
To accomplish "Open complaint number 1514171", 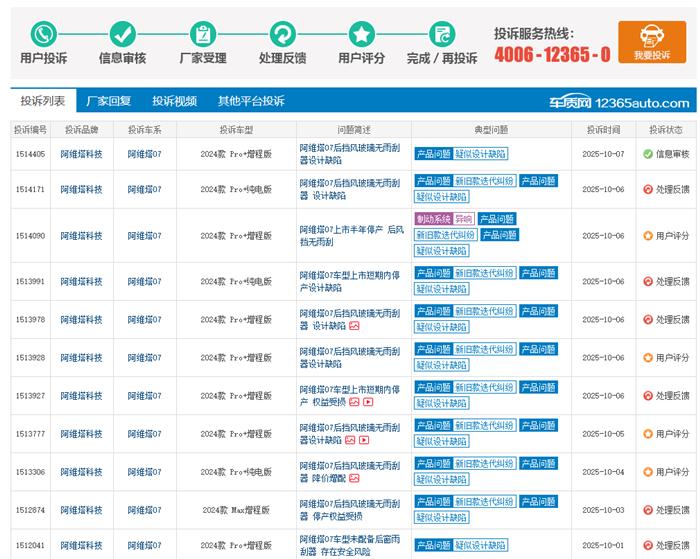I will tap(30, 189).
